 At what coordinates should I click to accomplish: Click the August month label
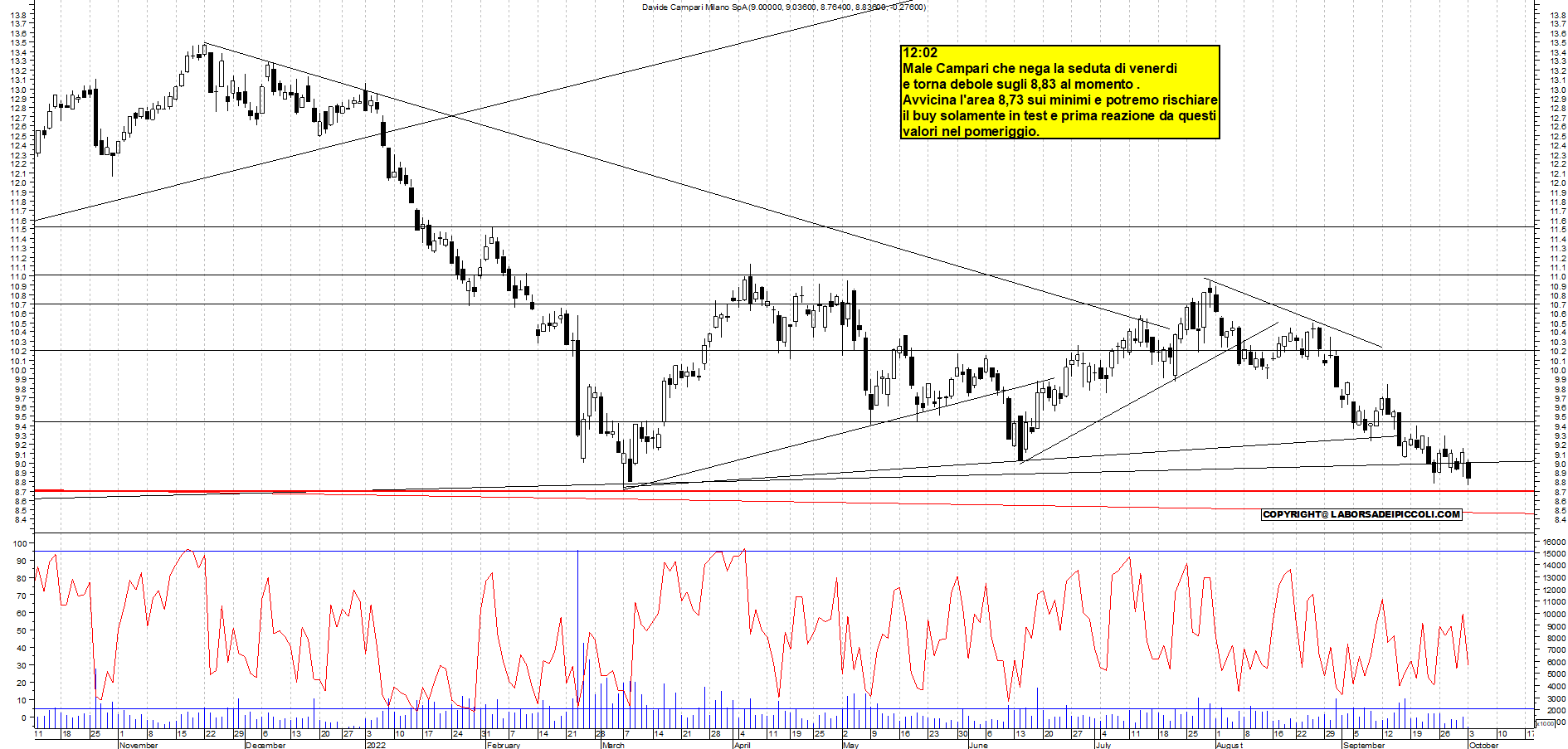[x=1230, y=745]
